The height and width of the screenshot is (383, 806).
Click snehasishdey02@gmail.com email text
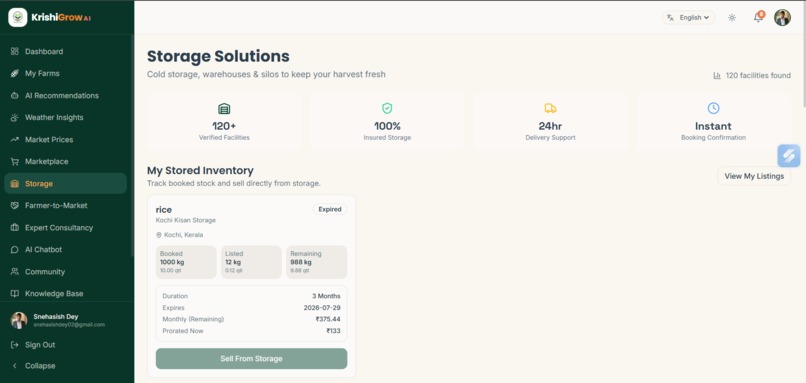pos(69,325)
